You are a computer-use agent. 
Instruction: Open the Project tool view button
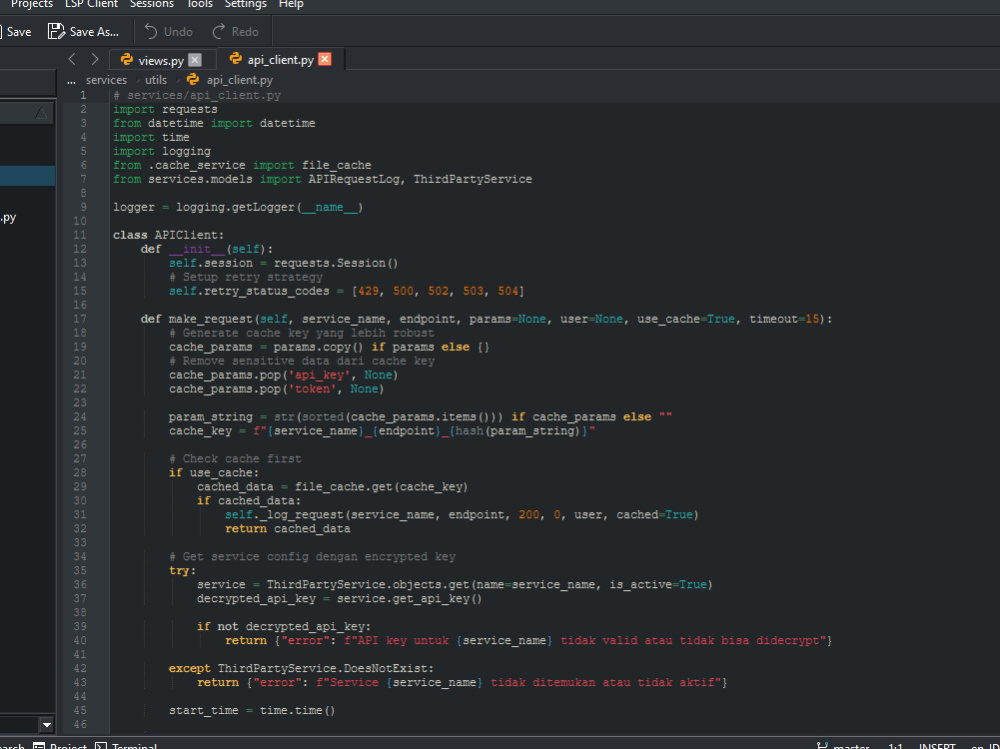pyautogui.click(x=61, y=745)
